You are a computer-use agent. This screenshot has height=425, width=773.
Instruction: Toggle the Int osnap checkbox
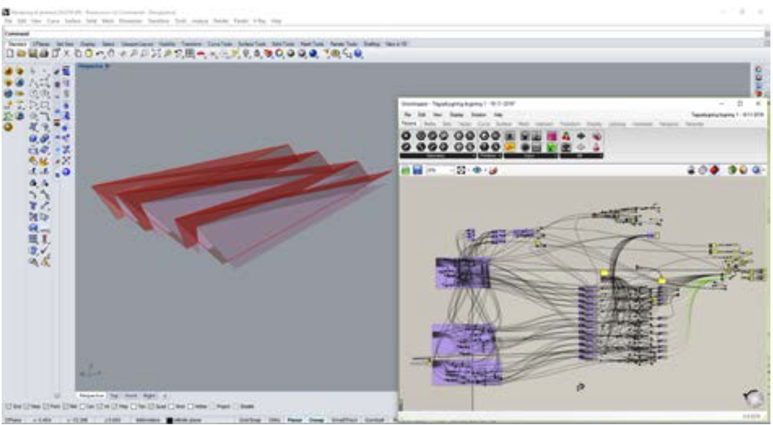[x=100, y=407]
